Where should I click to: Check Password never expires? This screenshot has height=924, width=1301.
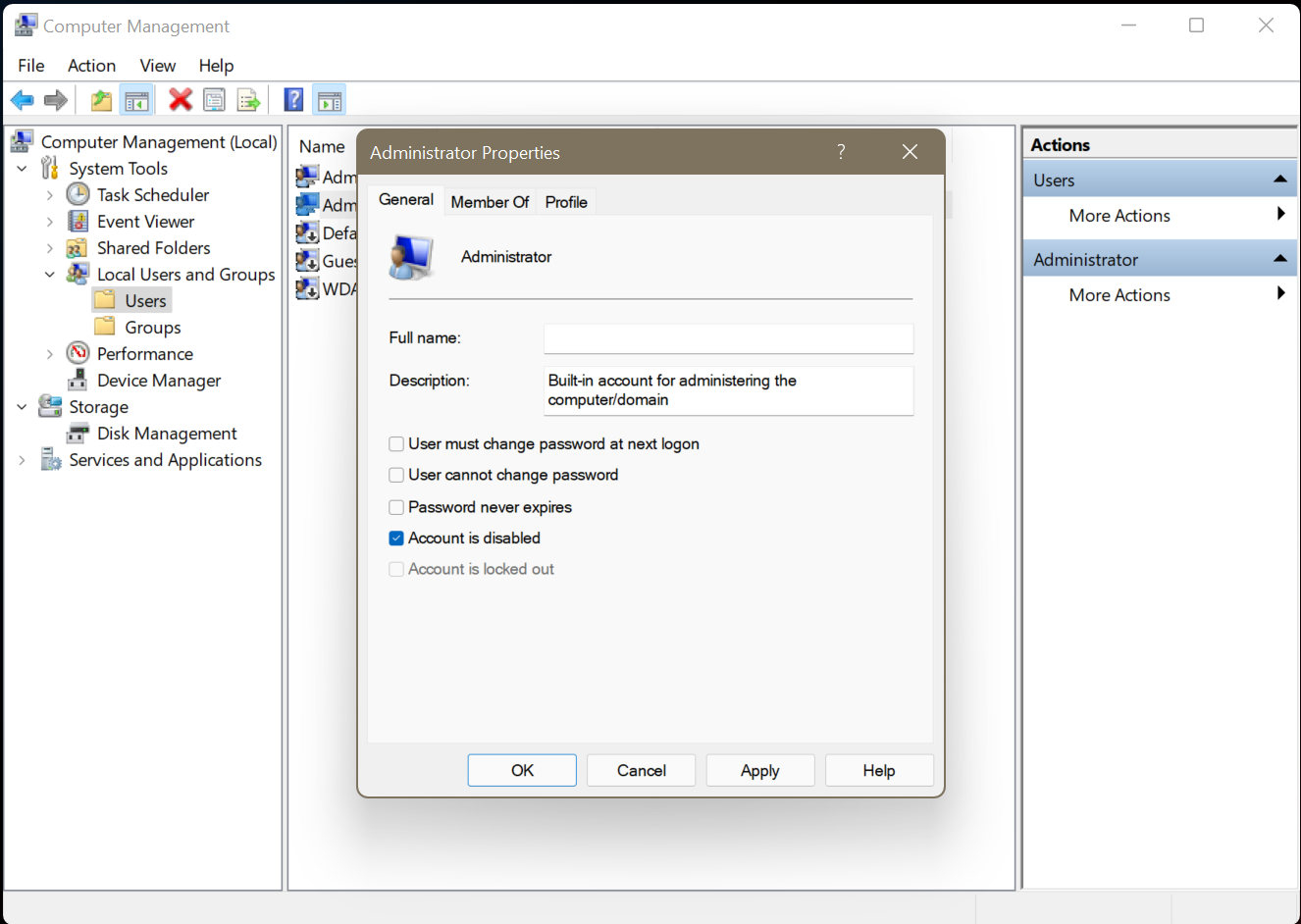396,507
